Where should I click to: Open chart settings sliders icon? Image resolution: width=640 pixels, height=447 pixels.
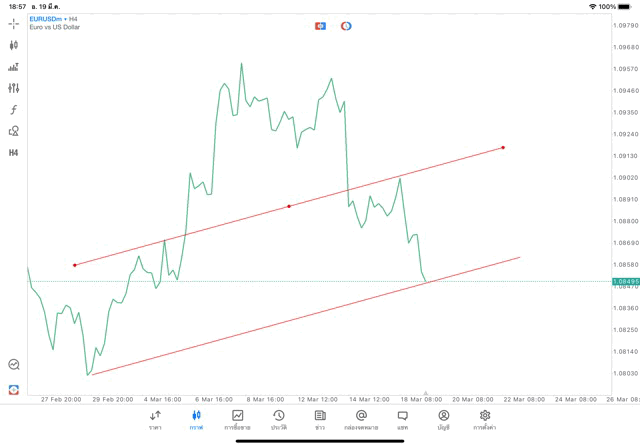pyautogui.click(x=14, y=88)
